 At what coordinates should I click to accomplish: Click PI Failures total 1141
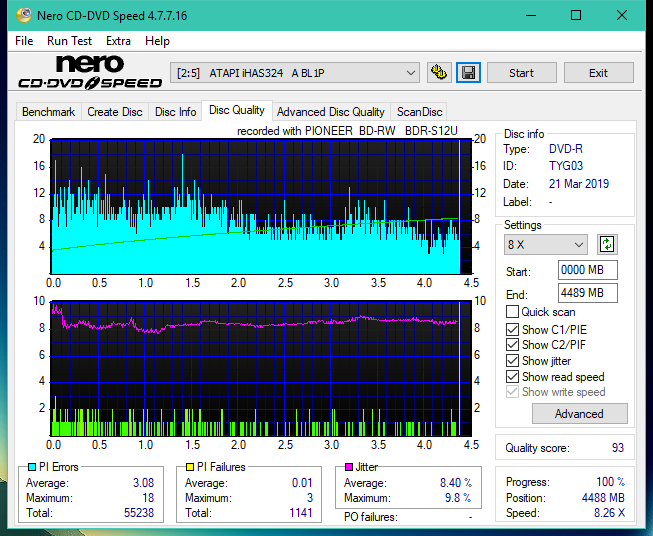click(301, 513)
